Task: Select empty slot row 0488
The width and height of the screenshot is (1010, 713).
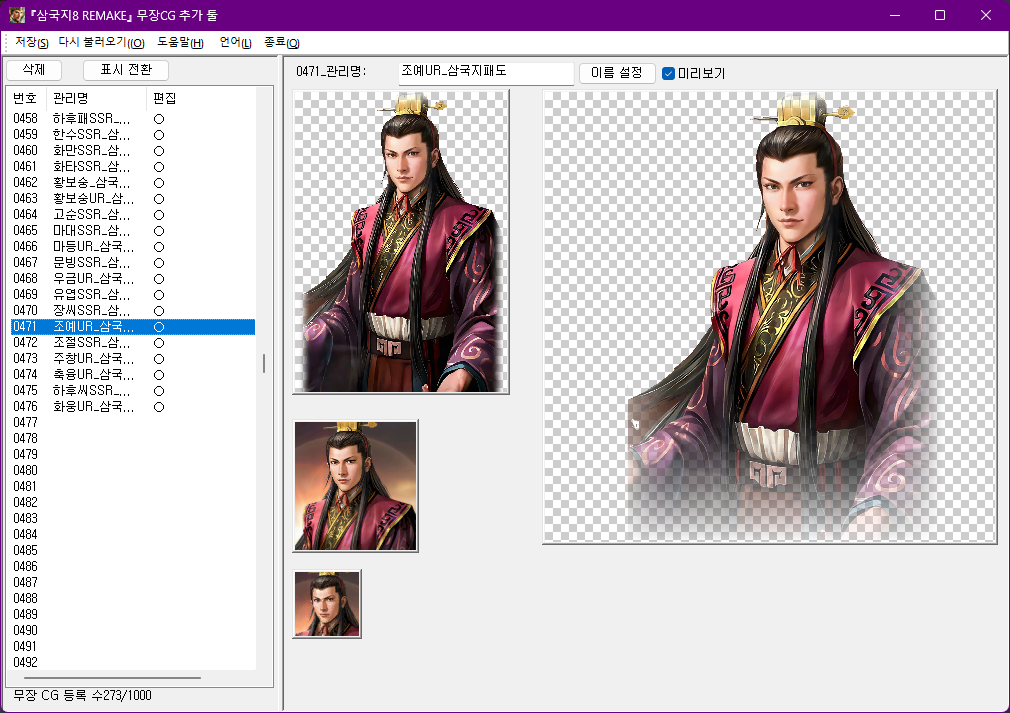Action: coord(133,598)
